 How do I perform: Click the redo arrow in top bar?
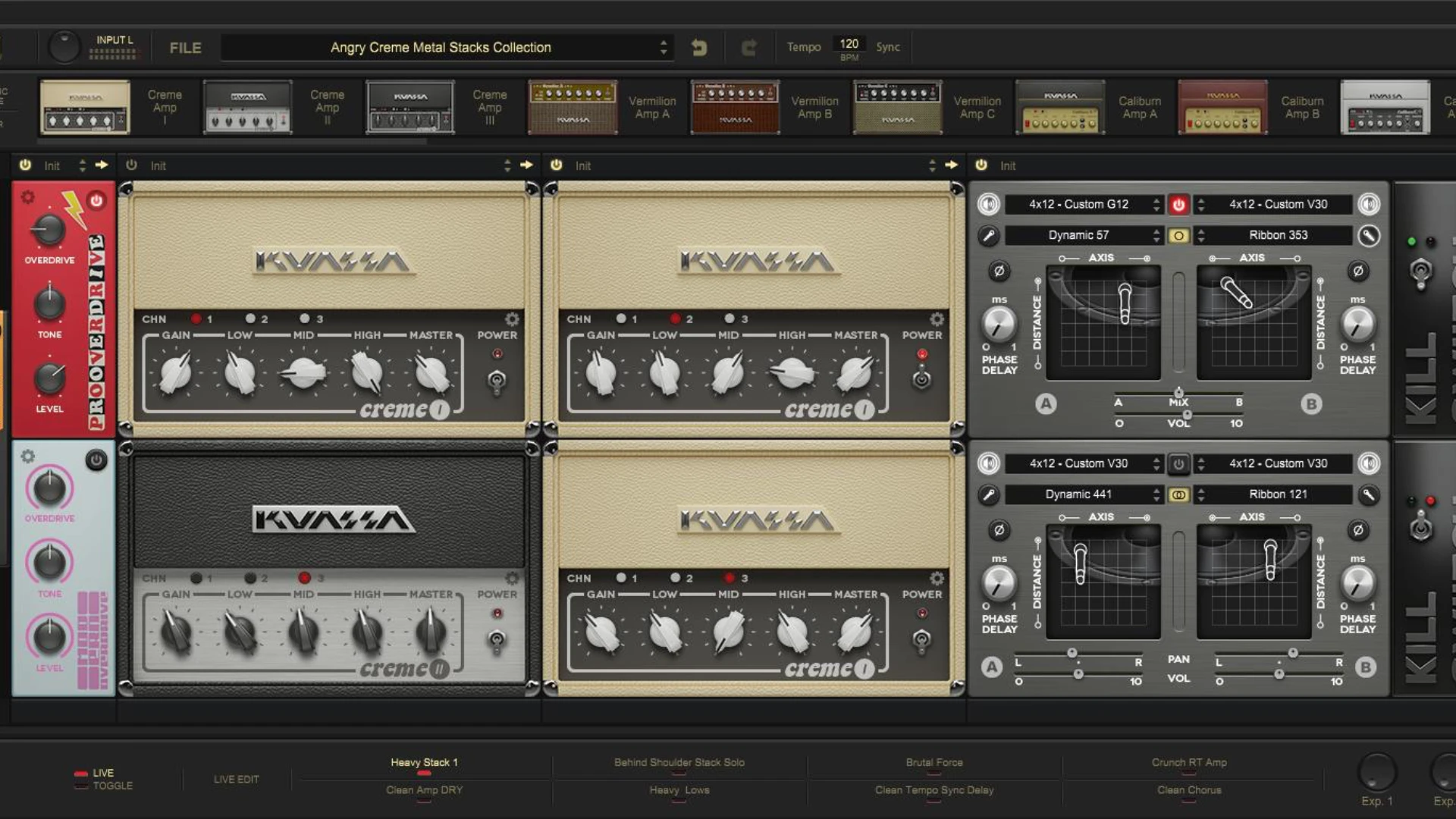748,48
